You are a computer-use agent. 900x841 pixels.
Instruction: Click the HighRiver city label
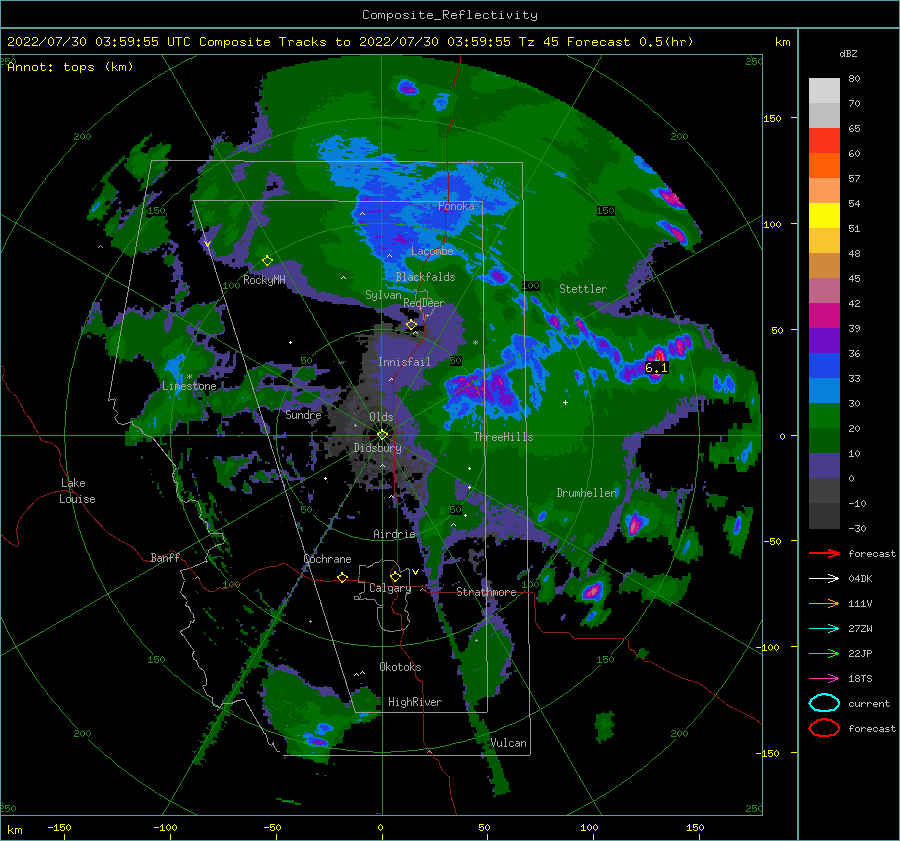(415, 702)
